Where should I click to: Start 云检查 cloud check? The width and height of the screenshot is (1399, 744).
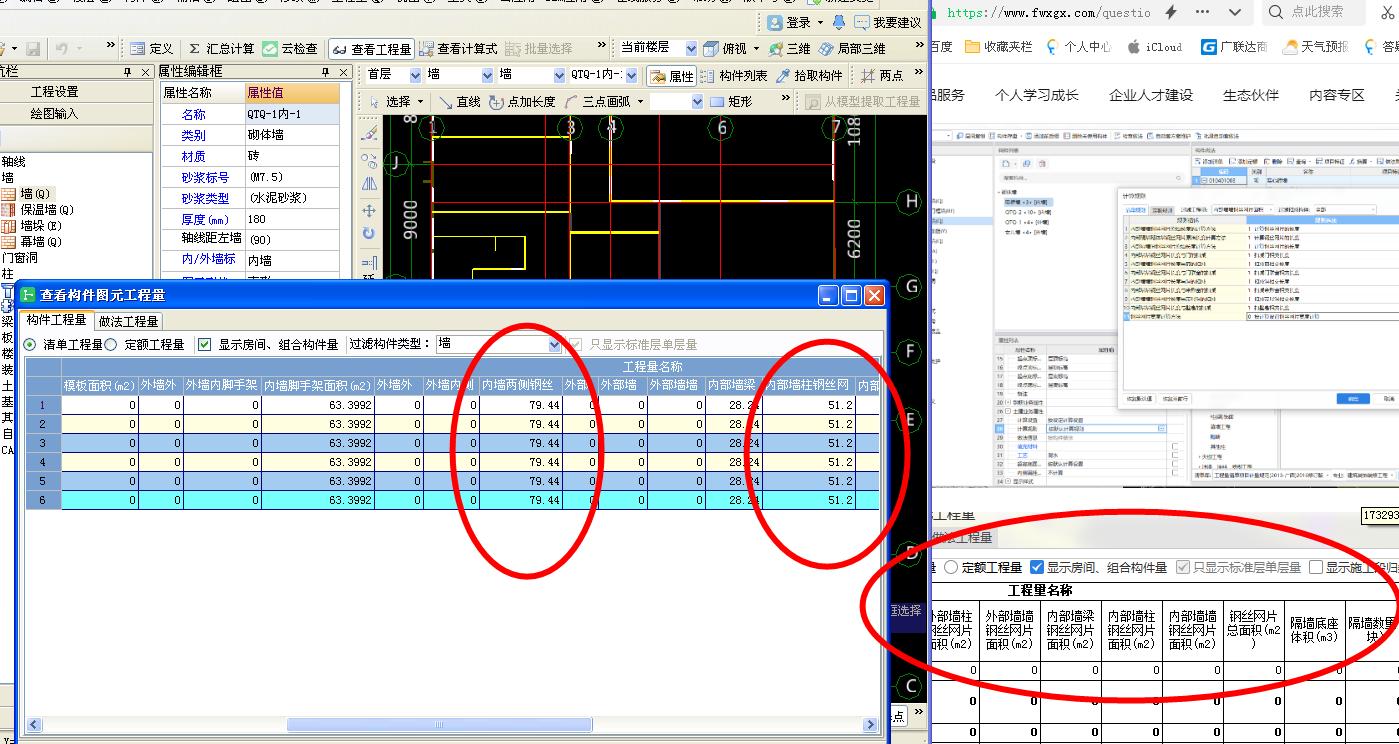tap(291, 48)
